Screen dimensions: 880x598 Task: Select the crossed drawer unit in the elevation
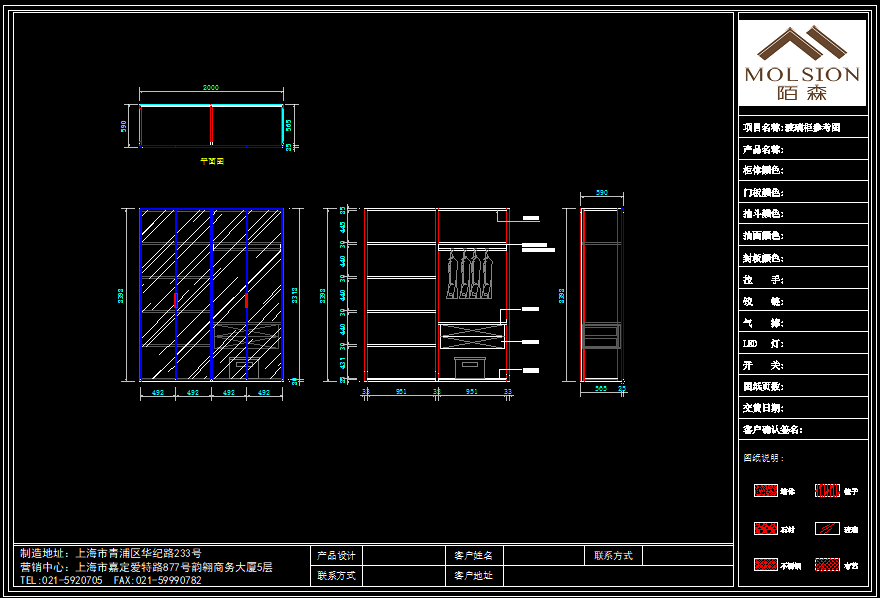469,335
